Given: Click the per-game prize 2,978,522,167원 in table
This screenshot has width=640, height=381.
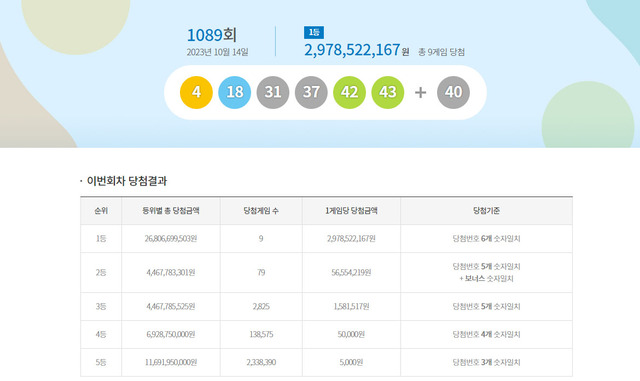Looking at the screenshot, I should 351,238.
